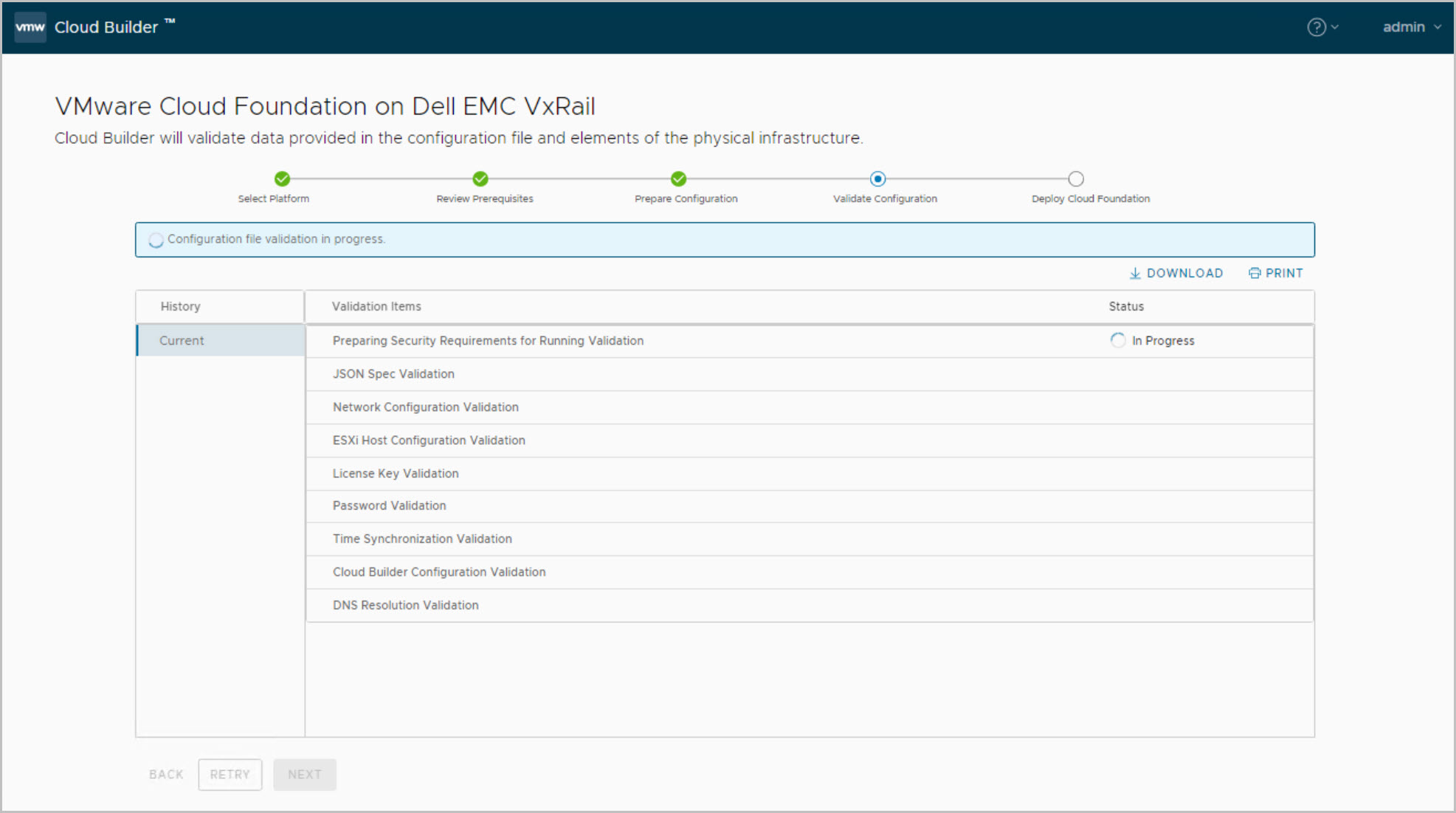The height and width of the screenshot is (813, 1456).
Task: Click the Select Platform green checkmark step
Action: tap(282, 179)
